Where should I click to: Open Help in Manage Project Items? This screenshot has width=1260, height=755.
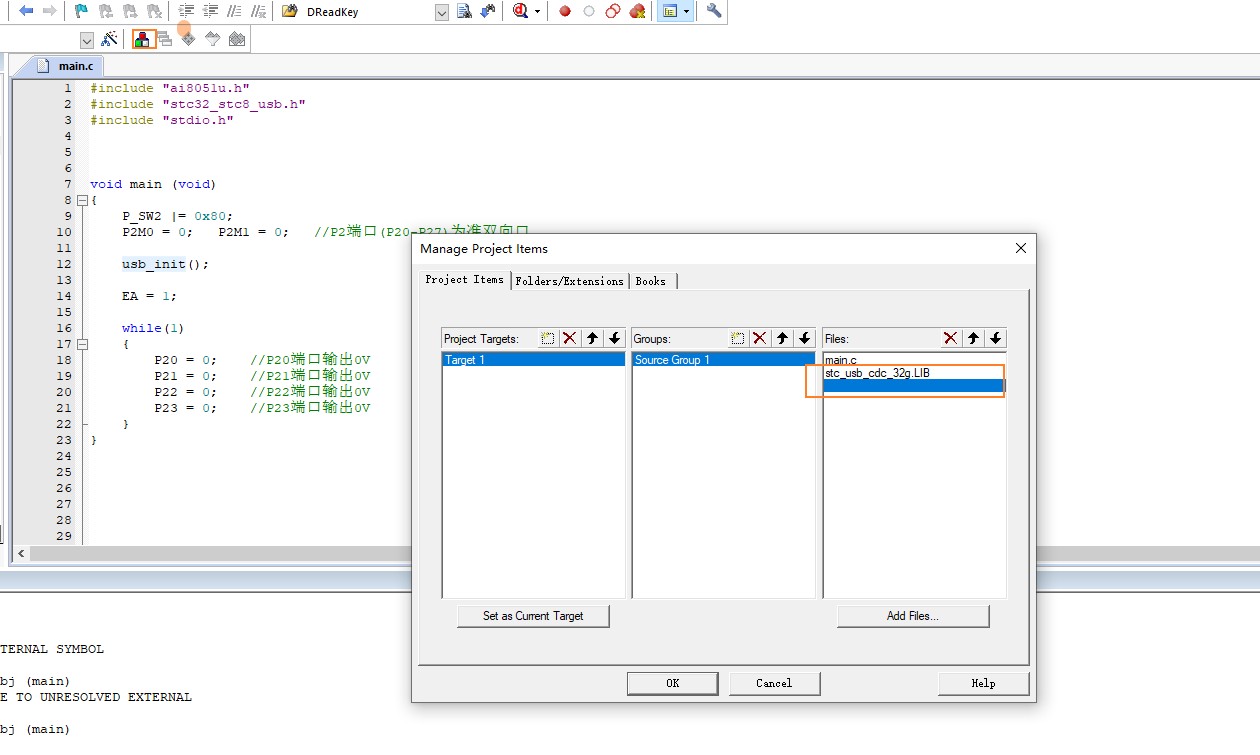pyautogui.click(x=983, y=683)
